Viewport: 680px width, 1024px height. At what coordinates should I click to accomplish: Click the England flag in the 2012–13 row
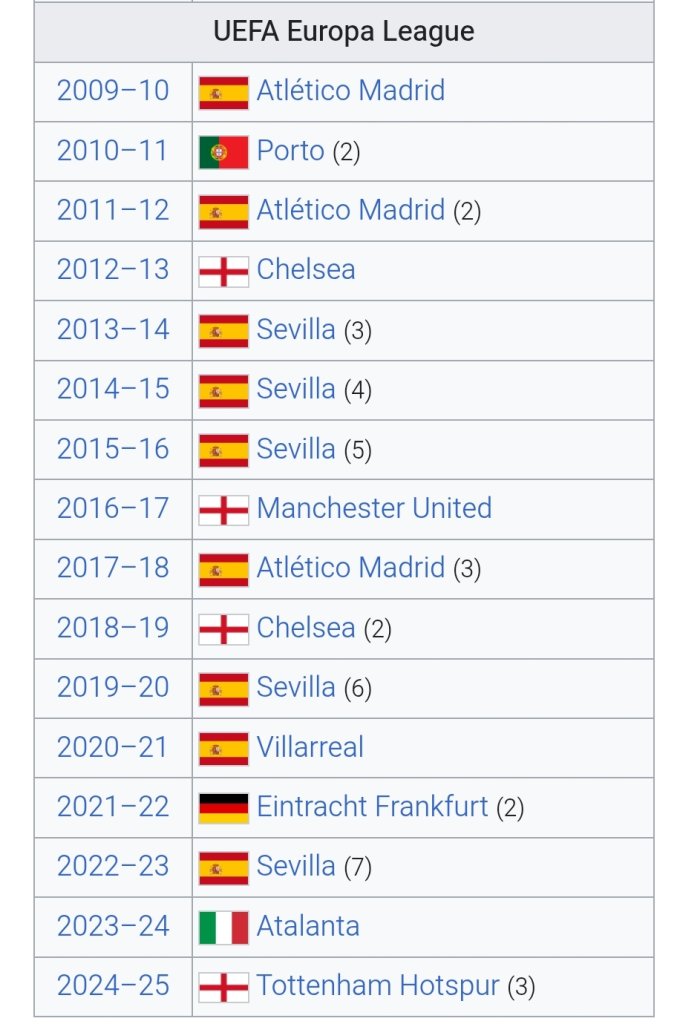coord(223,271)
